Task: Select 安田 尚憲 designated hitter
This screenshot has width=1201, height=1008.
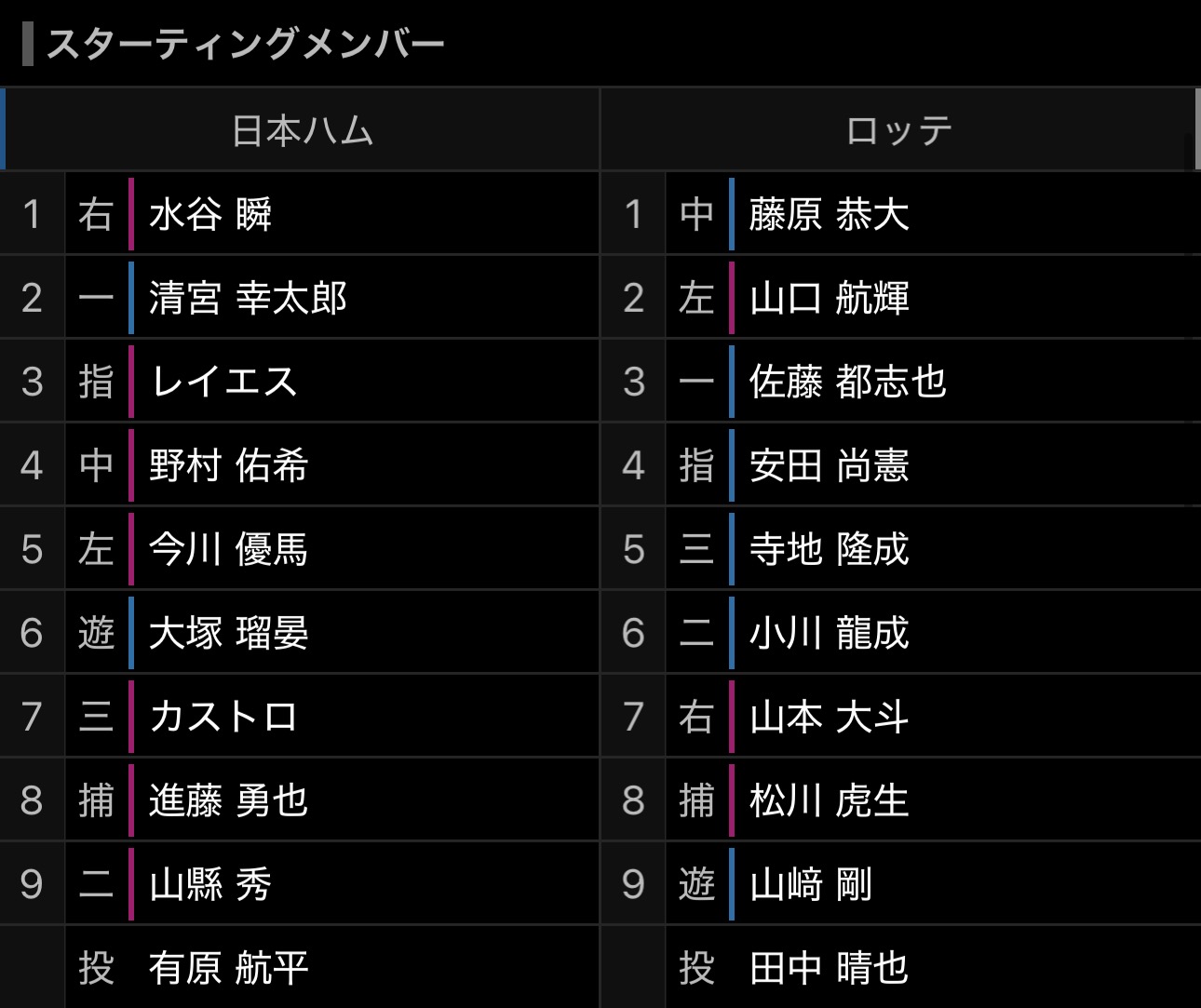Action: click(829, 465)
